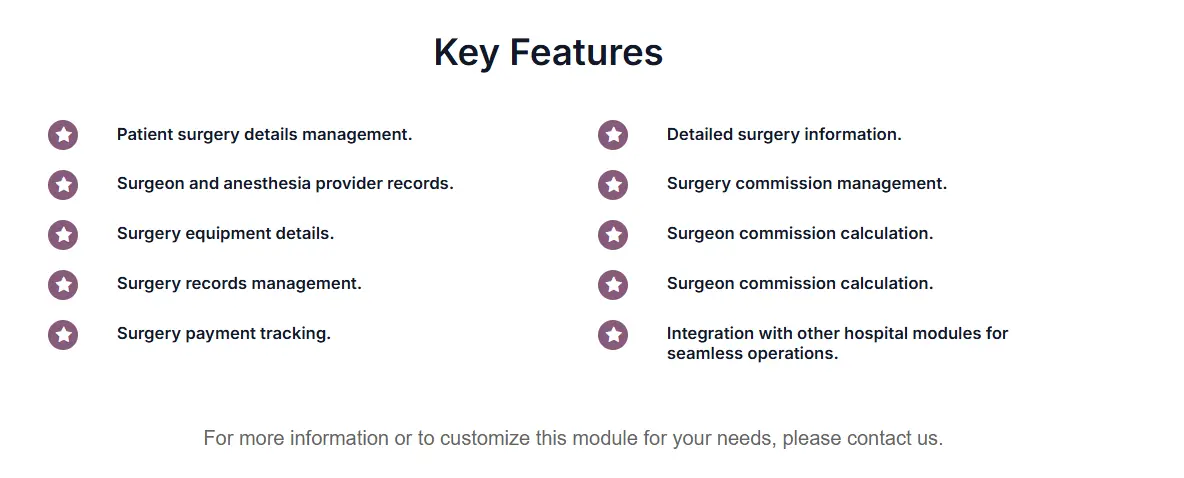The height and width of the screenshot is (478, 1184).
Task: Click the Surgery payment tracking text
Action: tap(224, 334)
